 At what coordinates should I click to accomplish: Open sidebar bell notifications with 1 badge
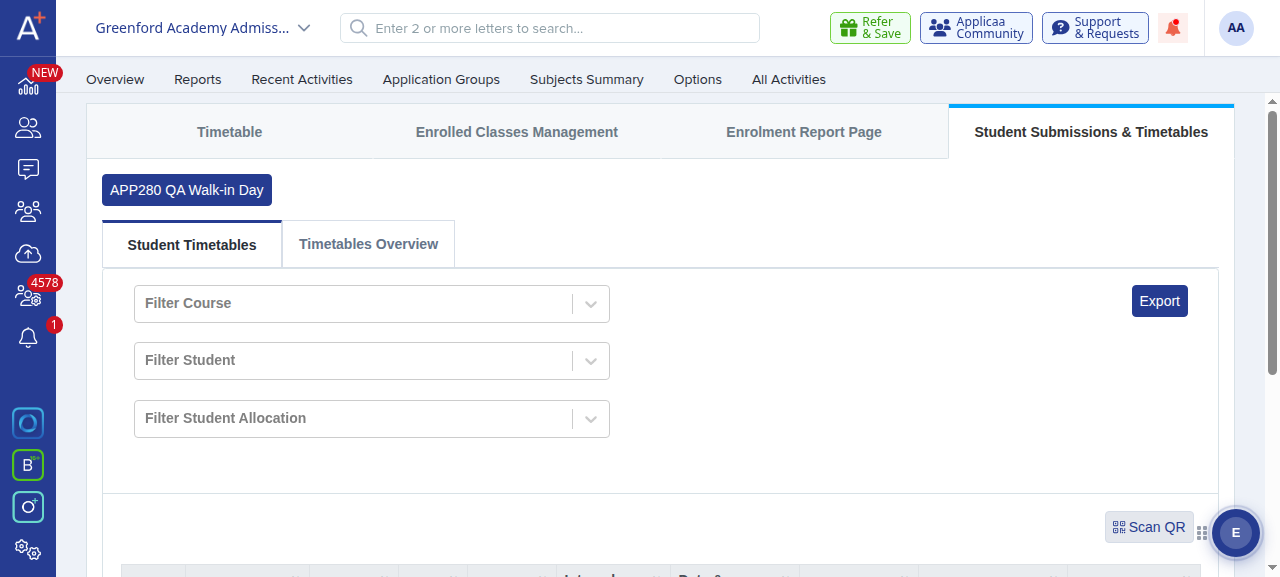(28, 338)
